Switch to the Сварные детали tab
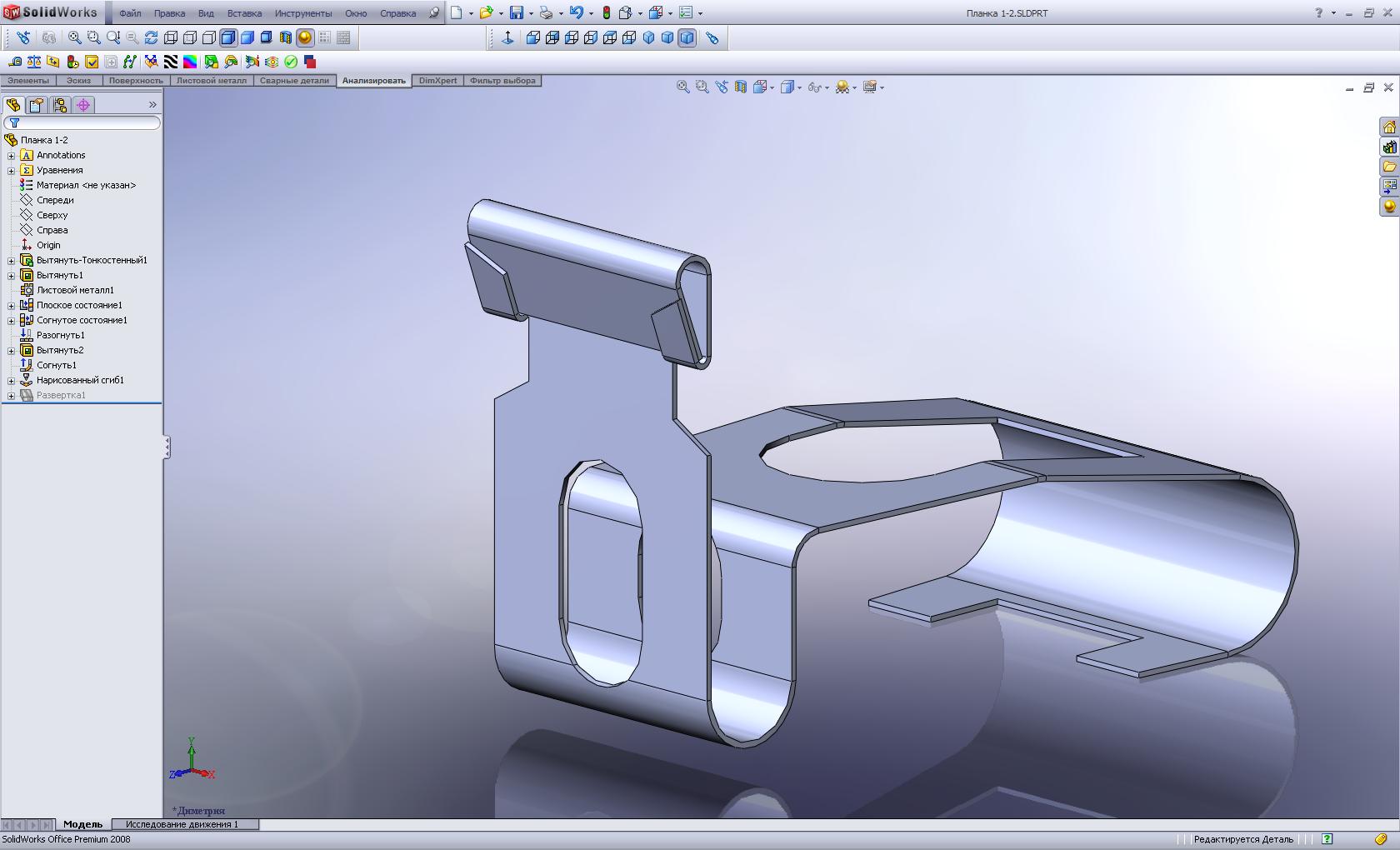Viewport: 1400px width, 850px height. tap(294, 81)
